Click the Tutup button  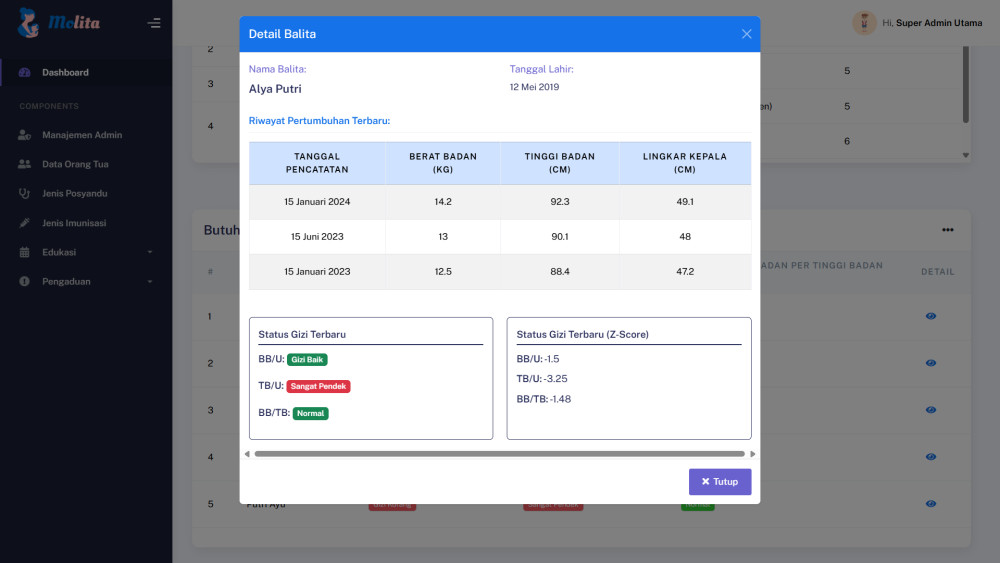click(719, 482)
